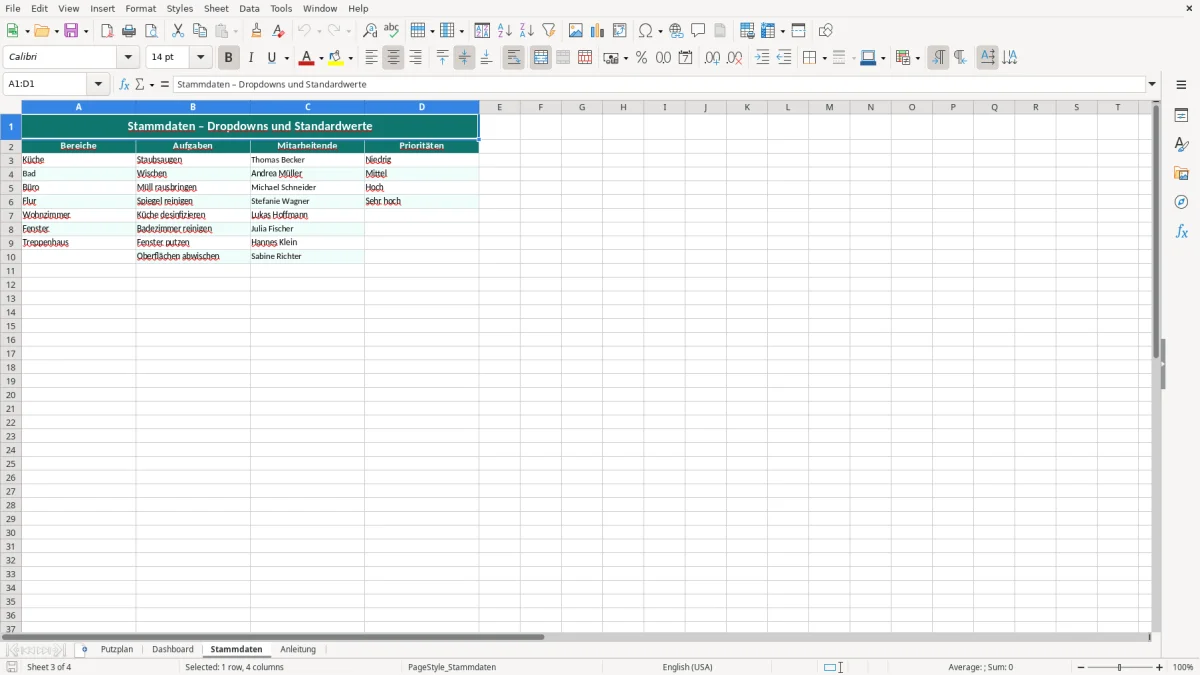
Task: Format as percent
Action: pos(641,58)
